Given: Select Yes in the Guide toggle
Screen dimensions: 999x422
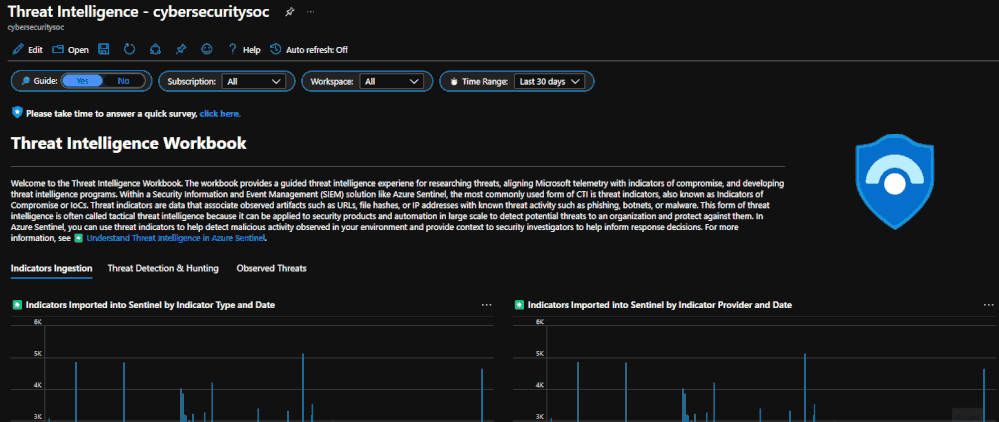Looking at the screenshot, I should (x=83, y=81).
